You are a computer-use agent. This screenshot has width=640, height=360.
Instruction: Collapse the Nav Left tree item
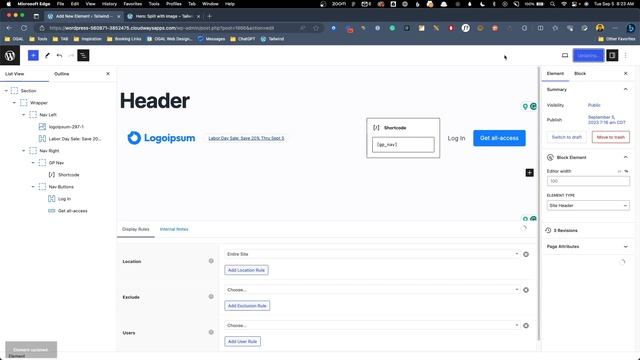tap(24, 115)
